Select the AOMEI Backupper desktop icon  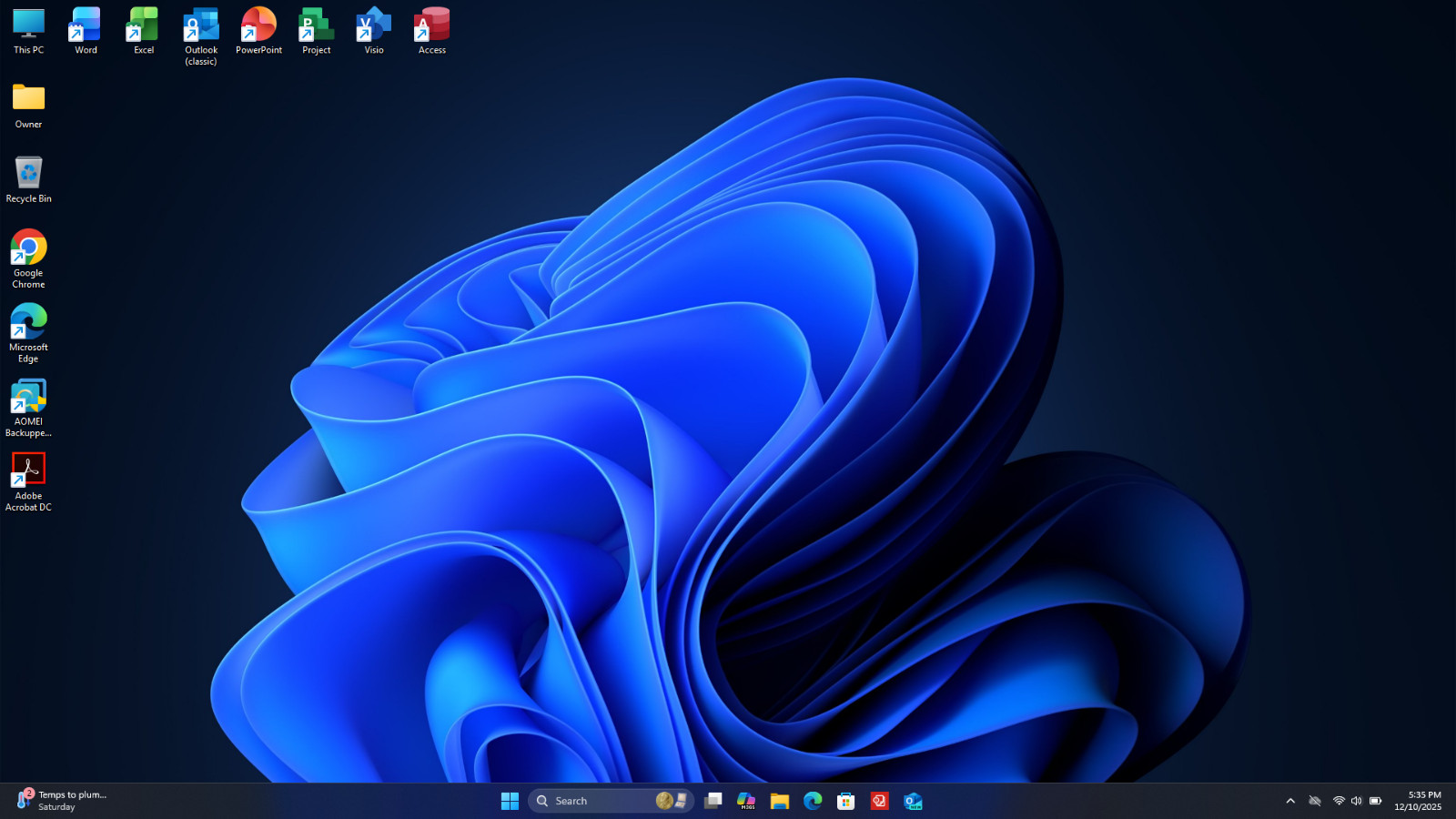click(28, 408)
